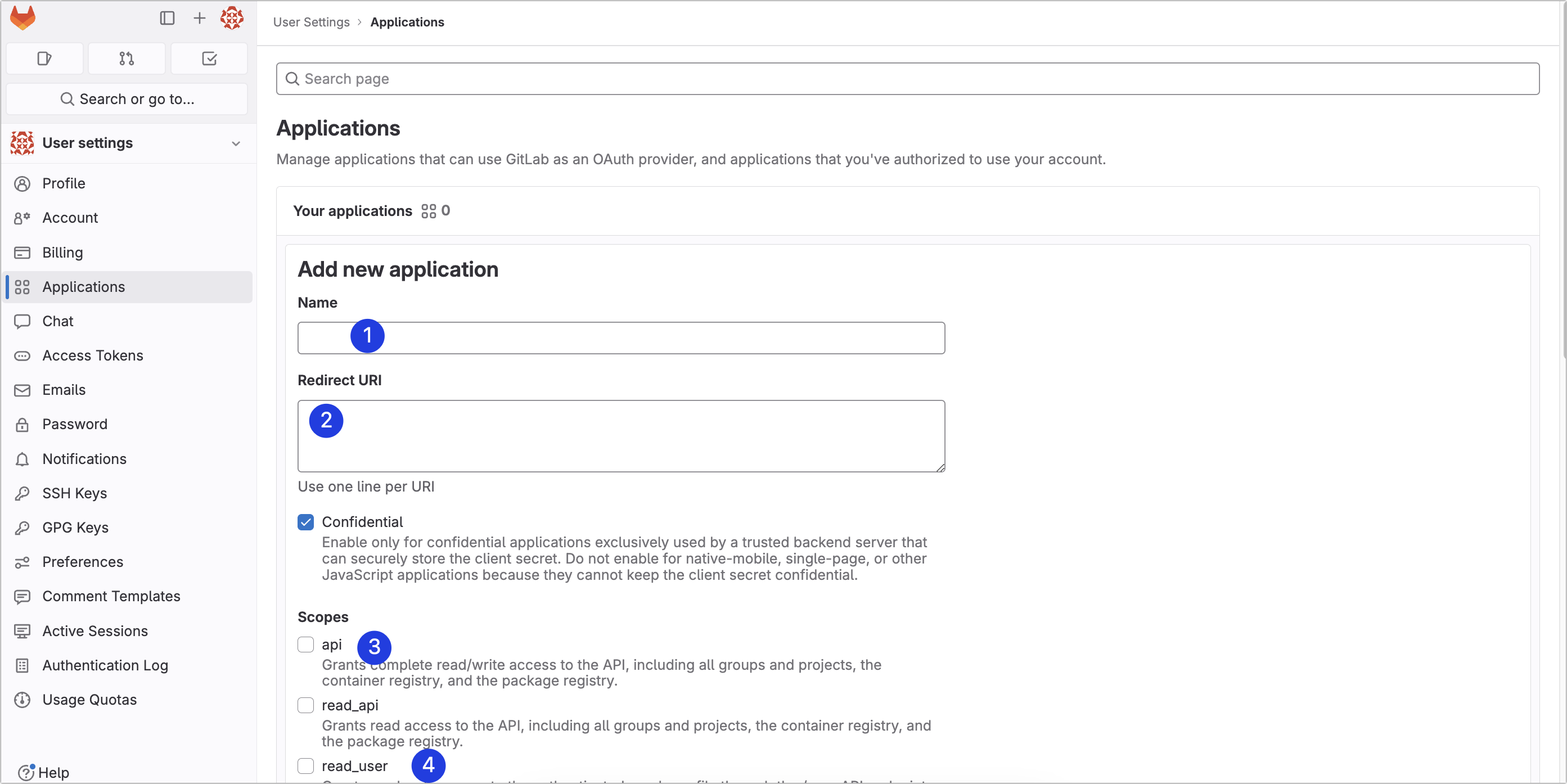Viewport: 1567px width, 784px height.
Task: Open assigned issues icon button
Action: [44, 58]
